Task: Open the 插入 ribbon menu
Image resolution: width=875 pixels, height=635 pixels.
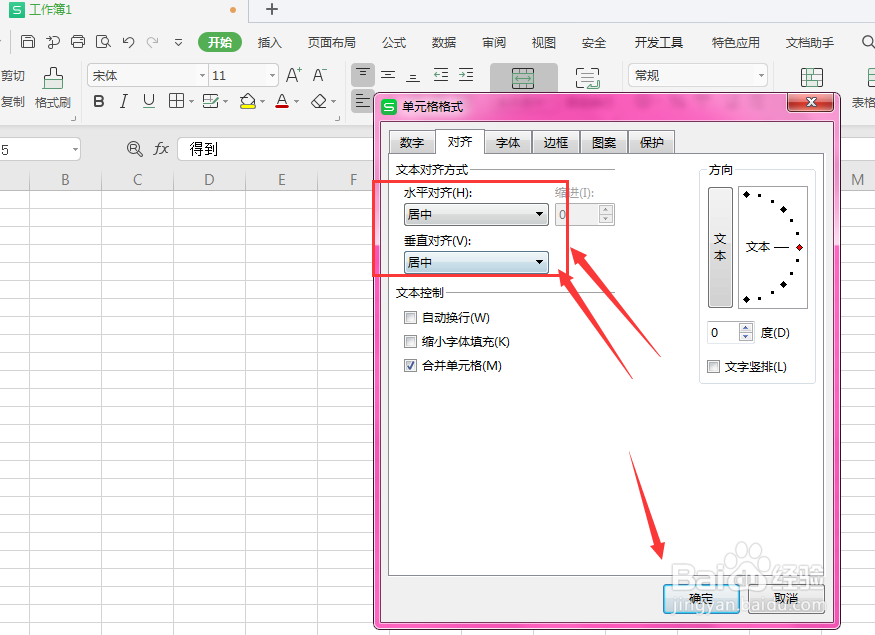Action: (272, 42)
